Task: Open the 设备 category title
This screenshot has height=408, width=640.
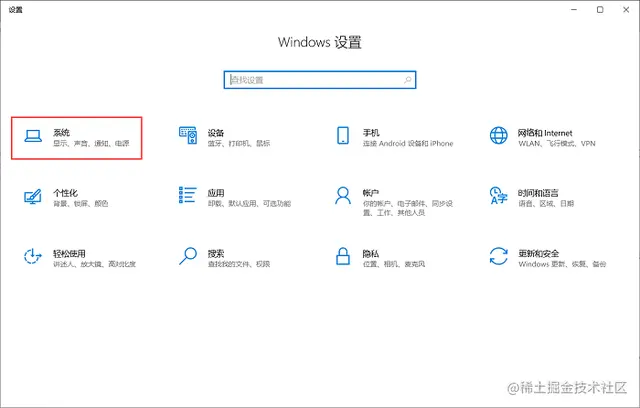Action: [216, 133]
